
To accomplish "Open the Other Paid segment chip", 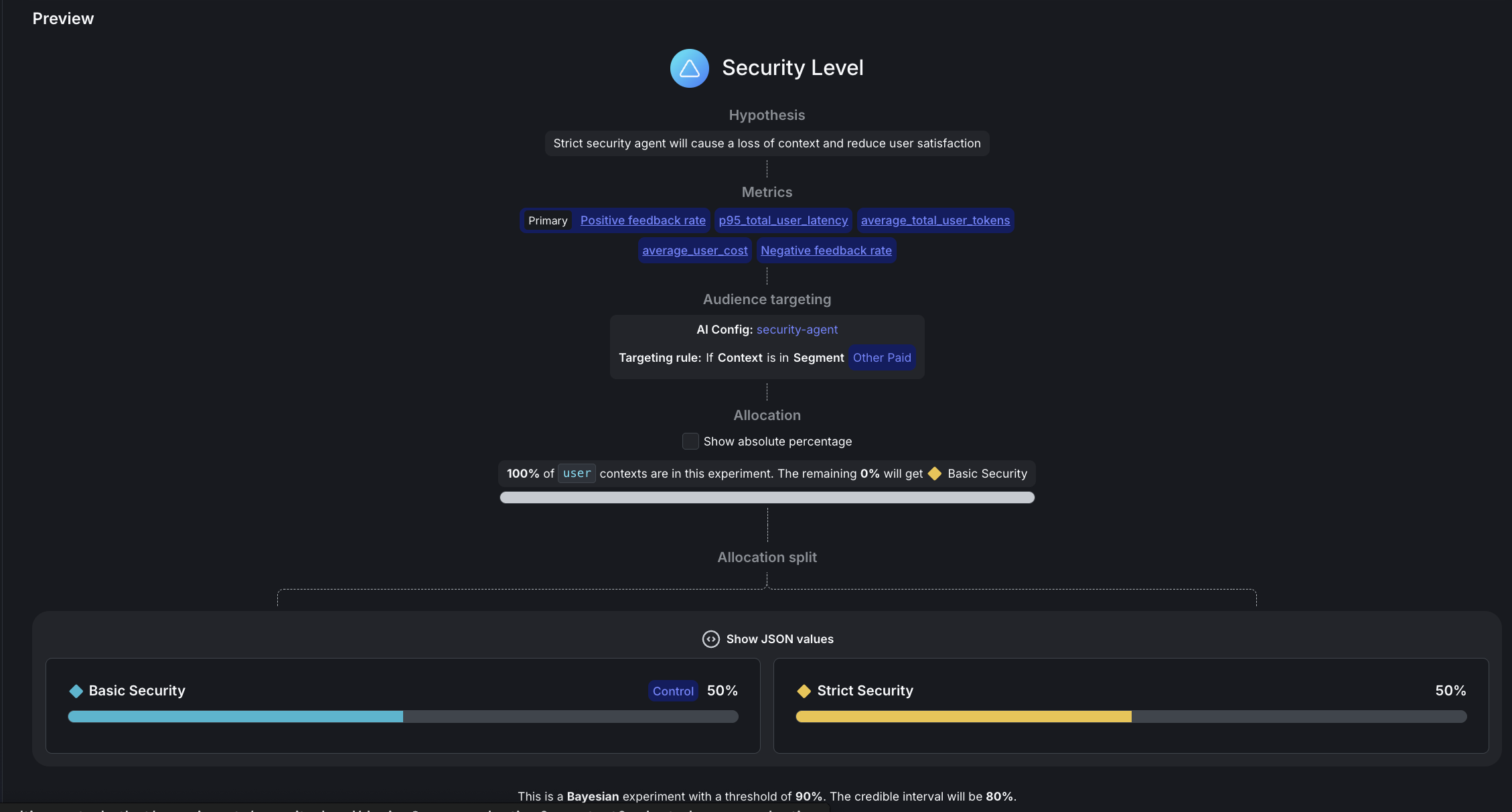I will tap(881, 358).
